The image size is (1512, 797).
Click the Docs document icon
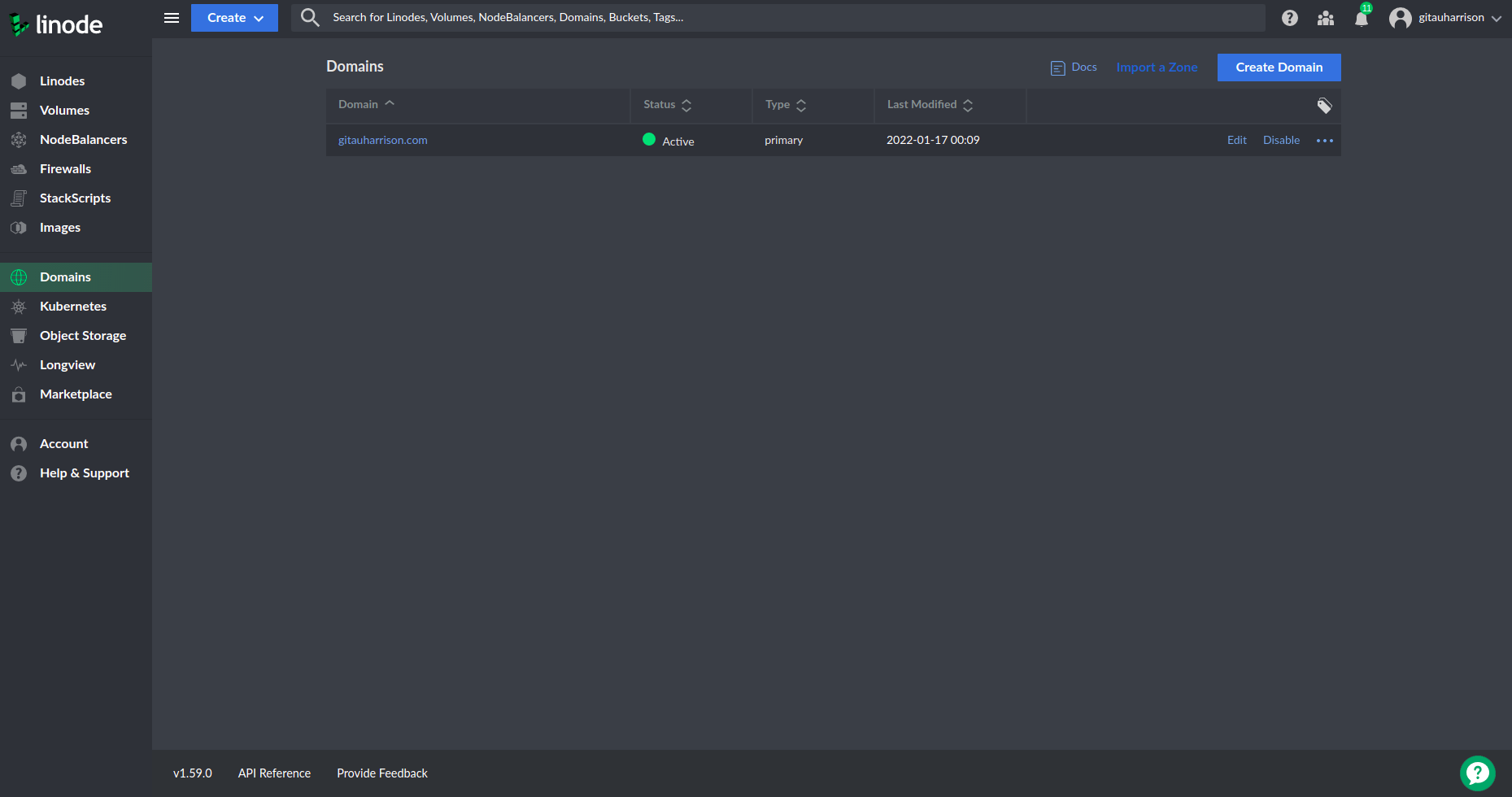[1058, 68]
